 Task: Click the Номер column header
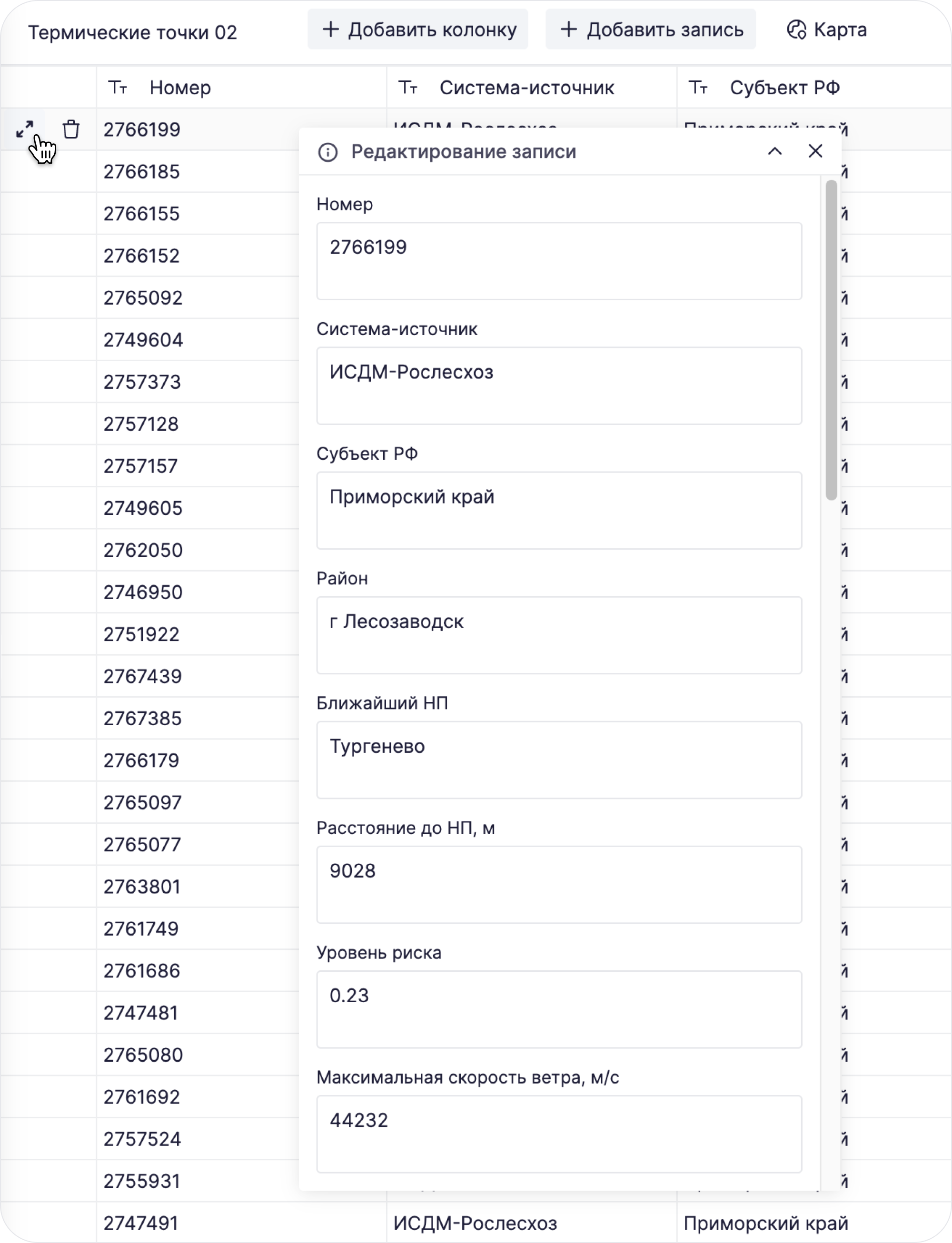click(180, 88)
